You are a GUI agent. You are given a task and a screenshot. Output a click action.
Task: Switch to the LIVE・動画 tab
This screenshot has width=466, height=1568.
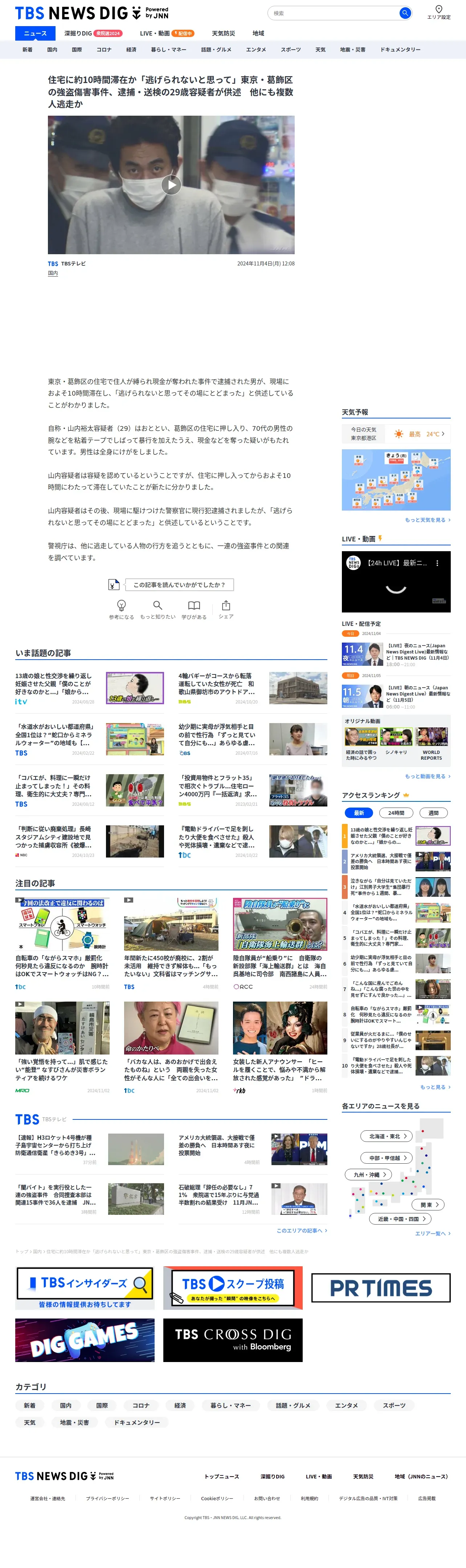166,33
